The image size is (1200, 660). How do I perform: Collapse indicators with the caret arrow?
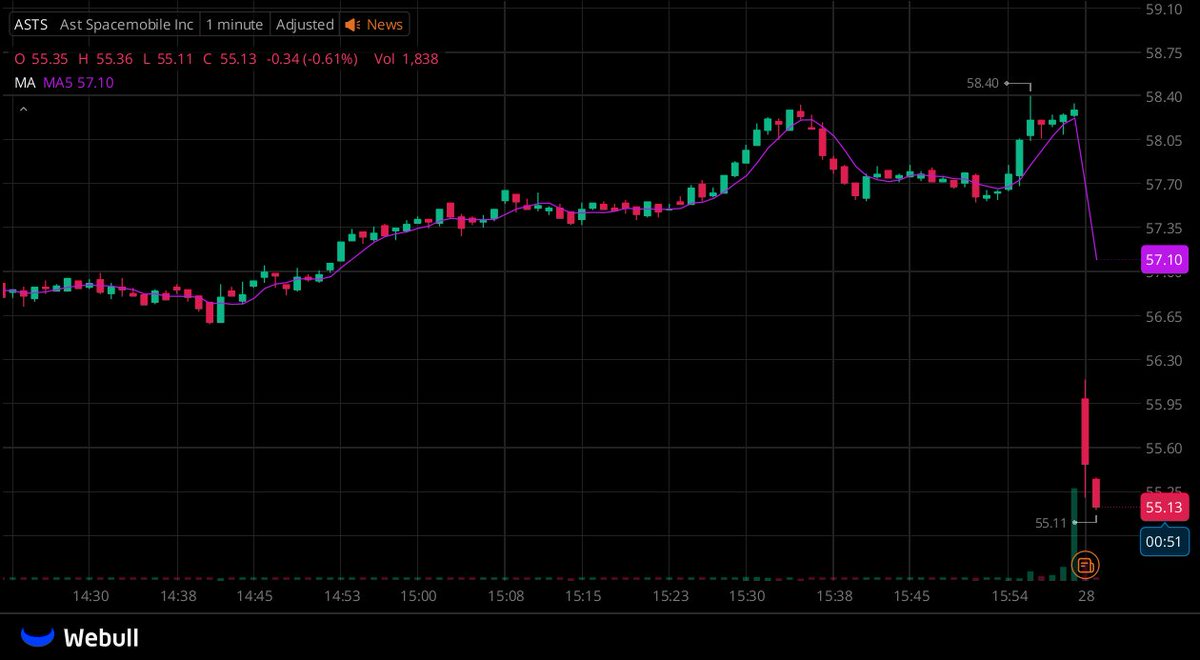coord(23,109)
